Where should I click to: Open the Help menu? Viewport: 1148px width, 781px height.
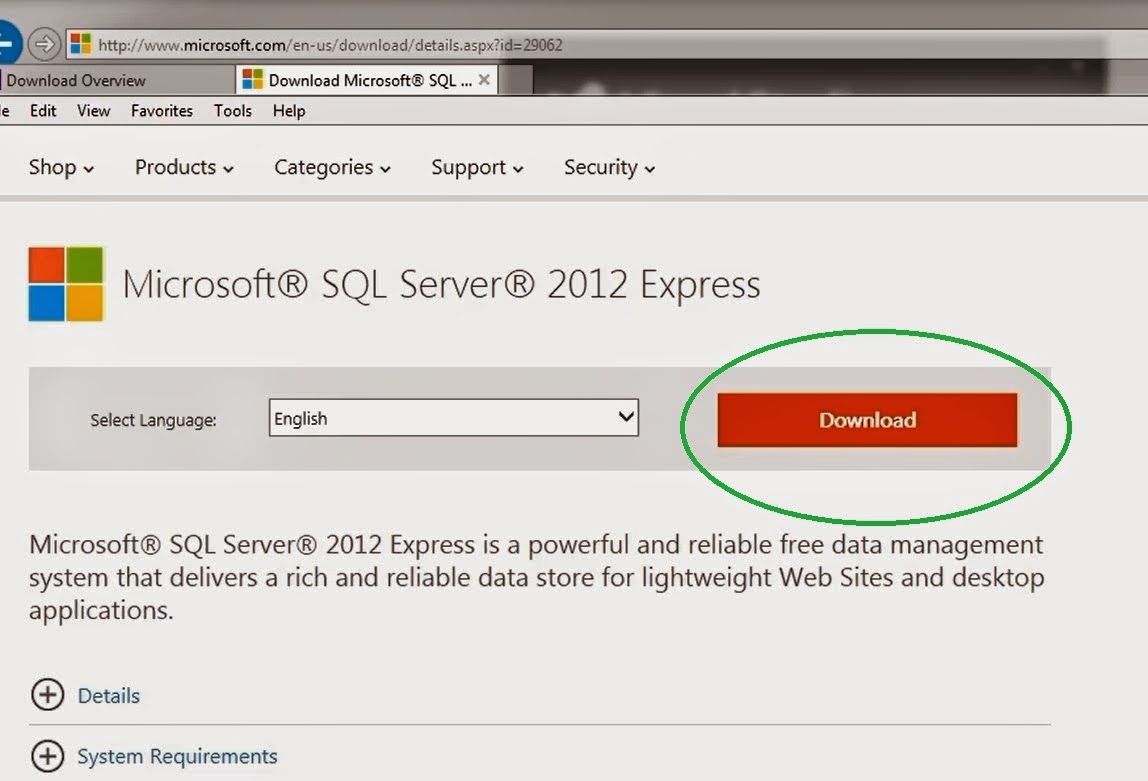(x=289, y=111)
